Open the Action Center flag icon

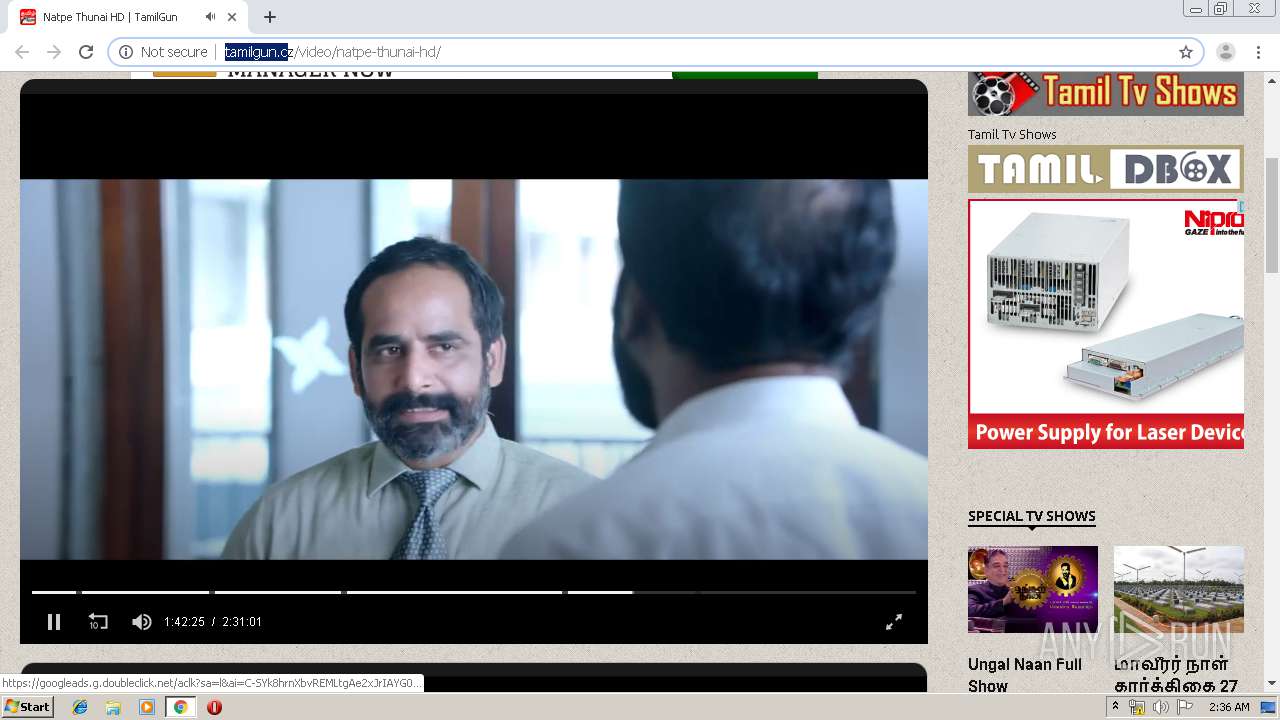(x=1185, y=707)
